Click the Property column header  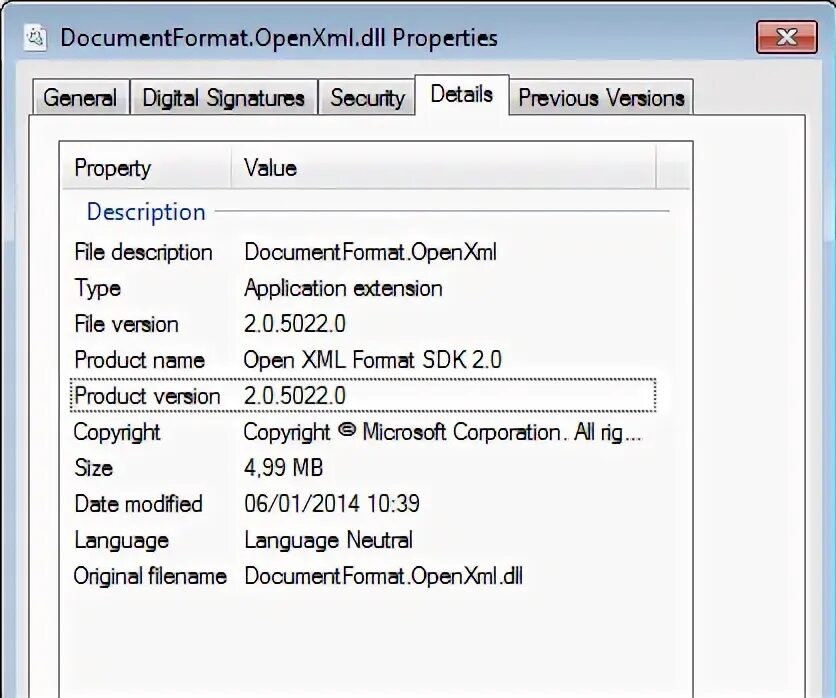pyautogui.click(x=146, y=168)
